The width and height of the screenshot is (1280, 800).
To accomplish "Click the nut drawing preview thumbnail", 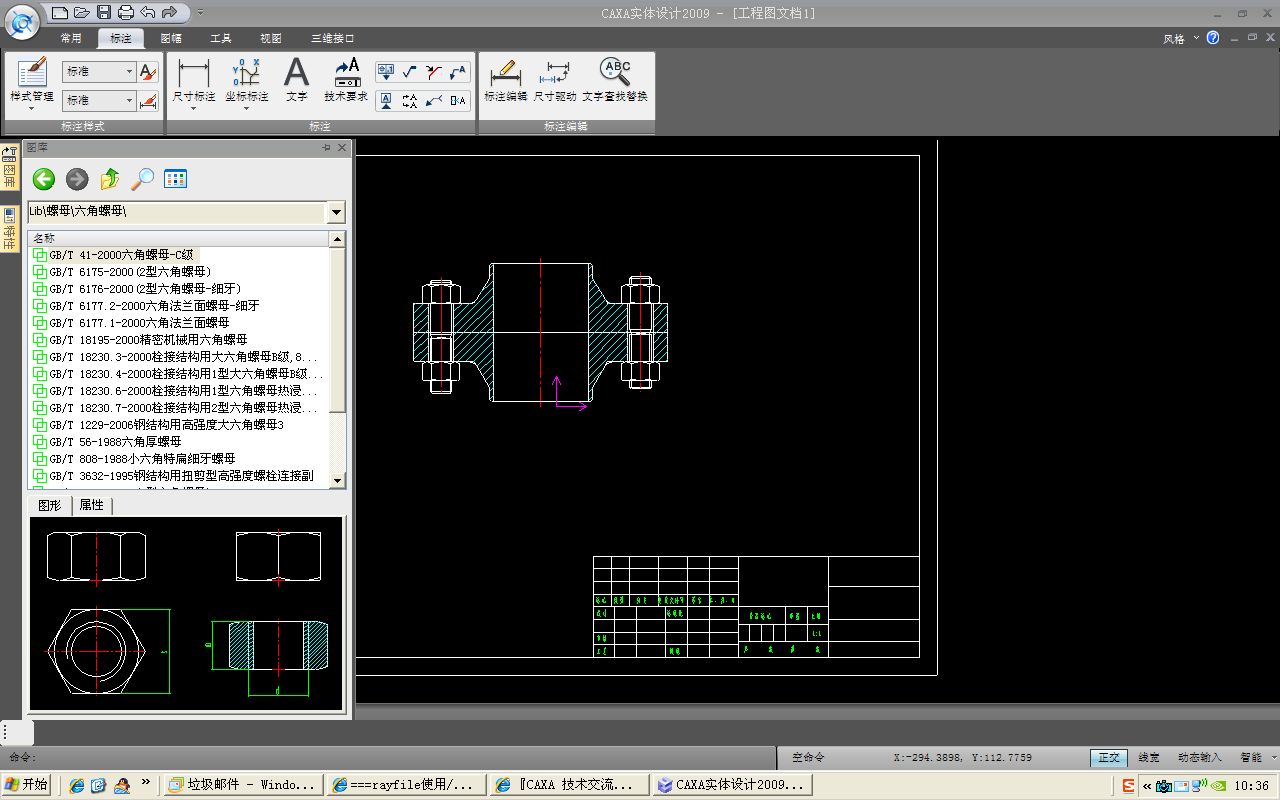I will point(186,612).
